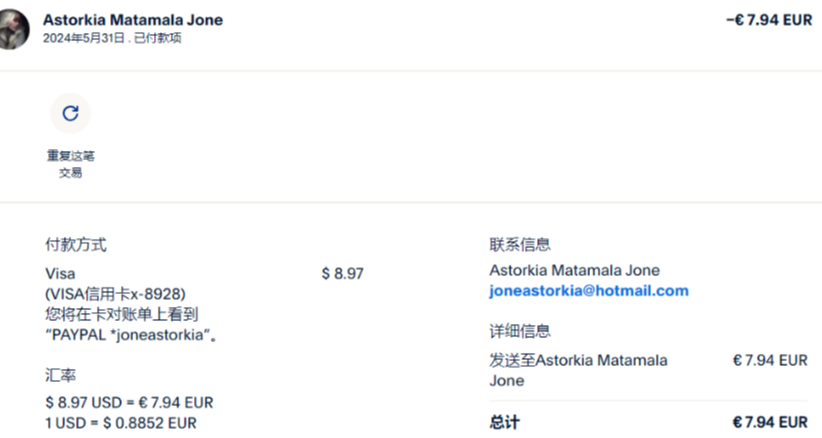Click Astorkia Matamala Jone's profile avatar
The width and height of the screenshot is (822, 438).
pos(13,29)
